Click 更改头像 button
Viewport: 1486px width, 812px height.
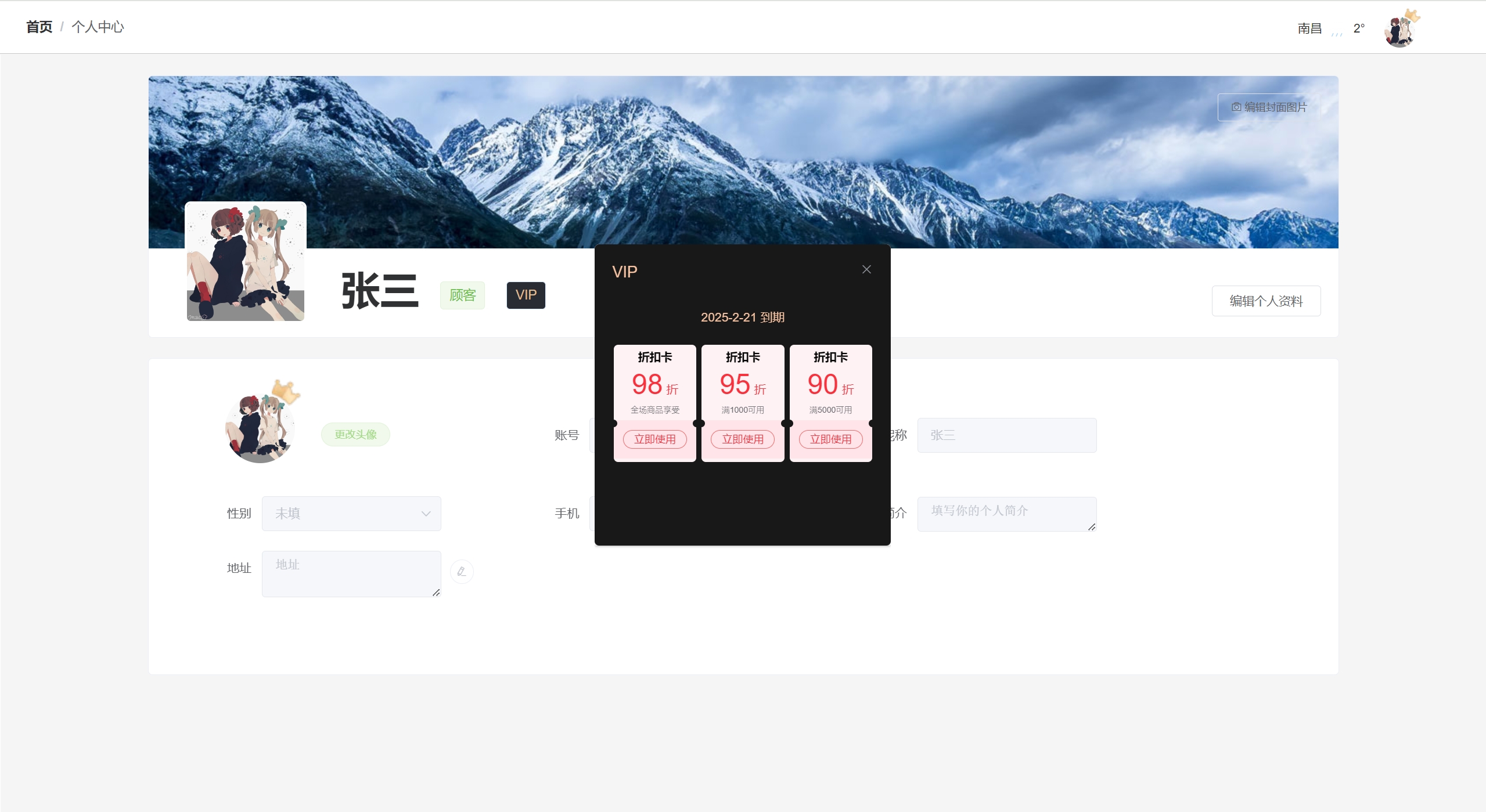[x=355, y=435]
